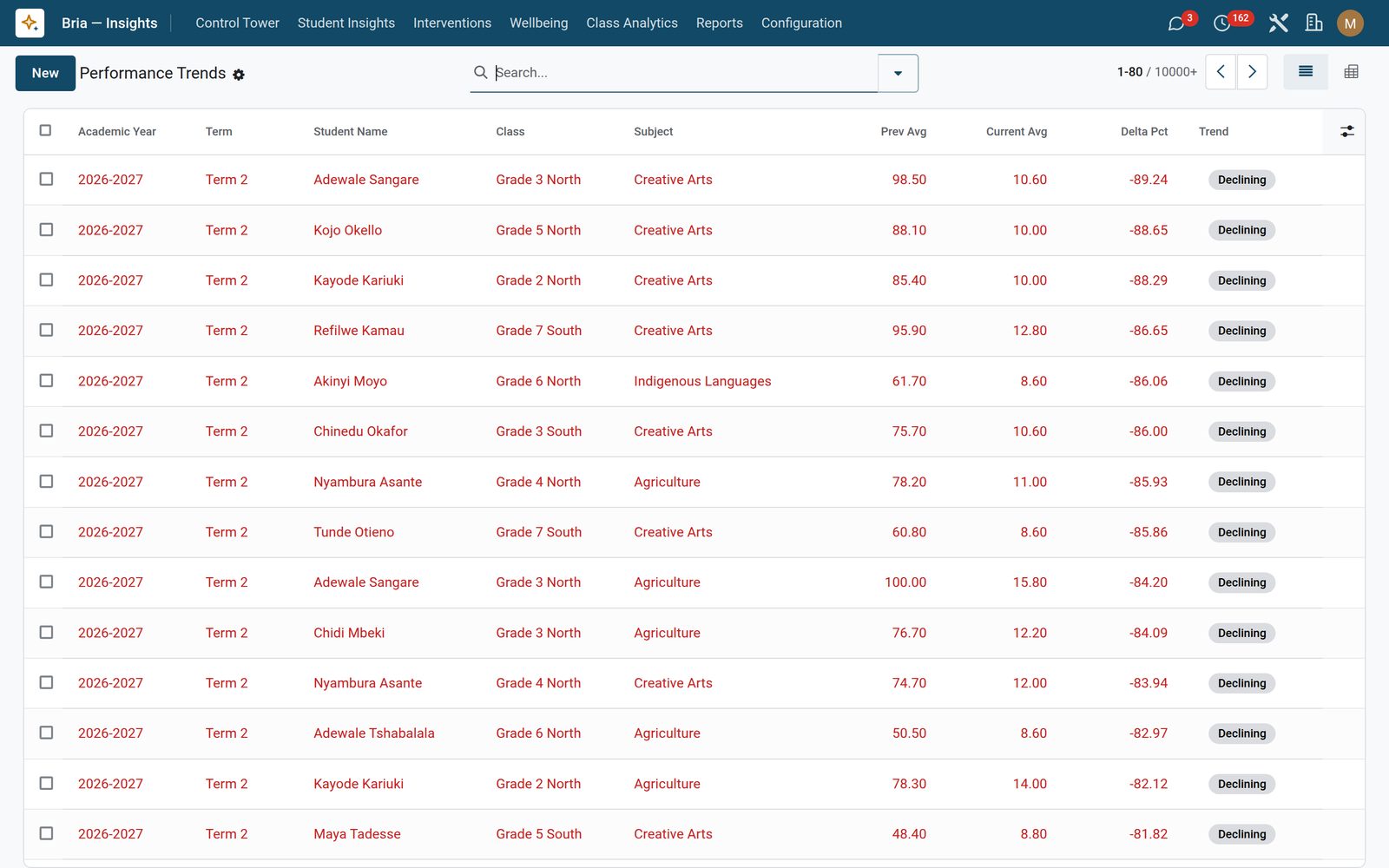1389x868 pixels.
Task: Open the column settings adjust icon
Action: 1346,131
